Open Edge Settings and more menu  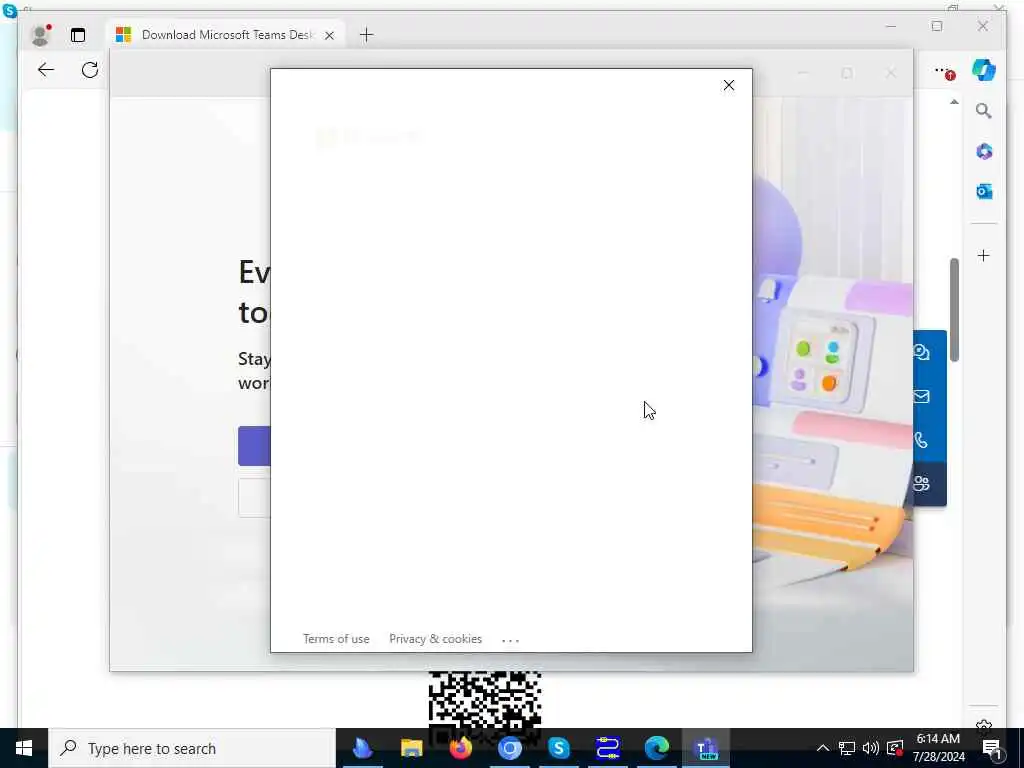pyautogui.click(x=944, y=71)
